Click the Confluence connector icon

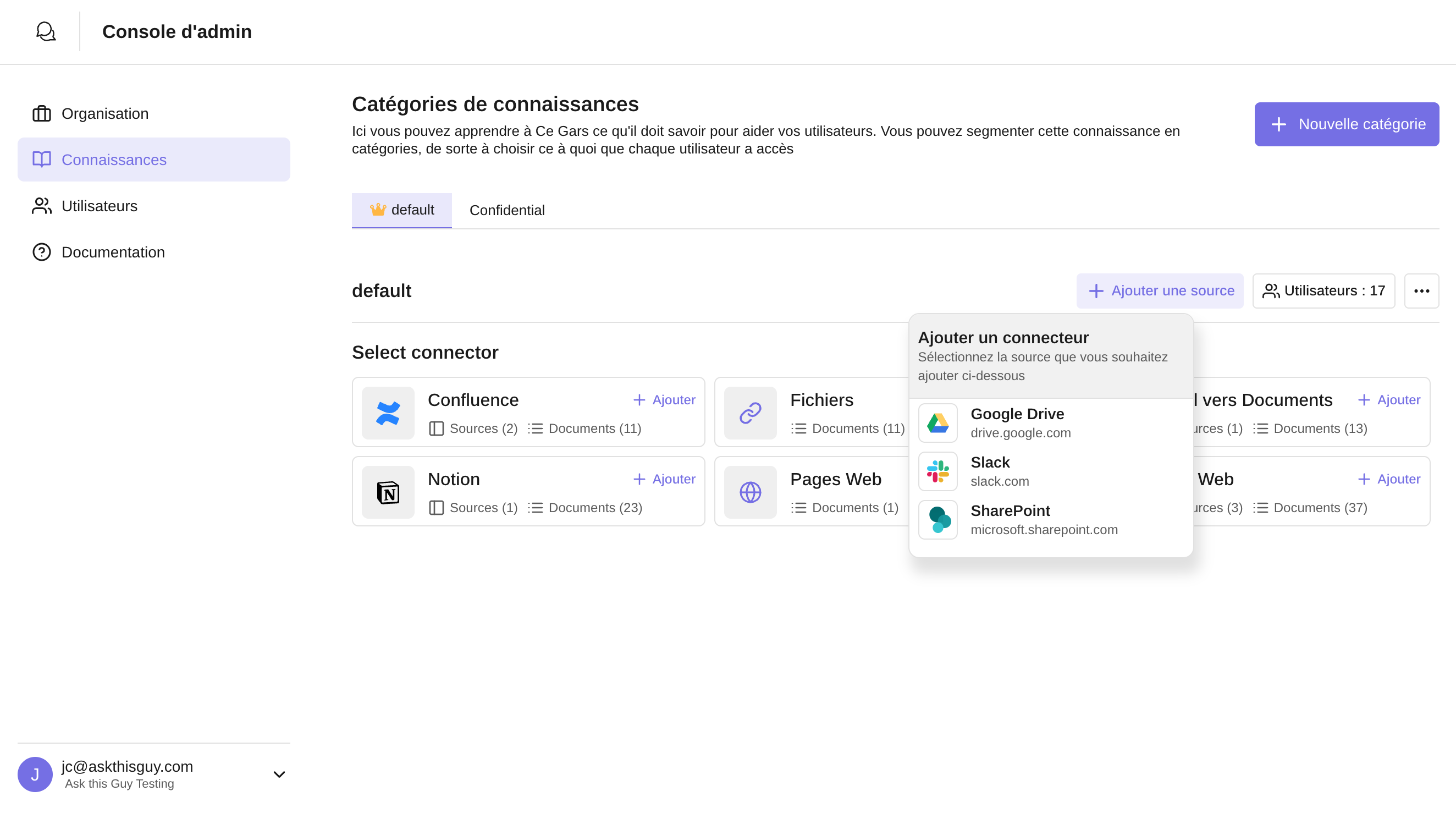pyautogui.click(x=388, y=412)
